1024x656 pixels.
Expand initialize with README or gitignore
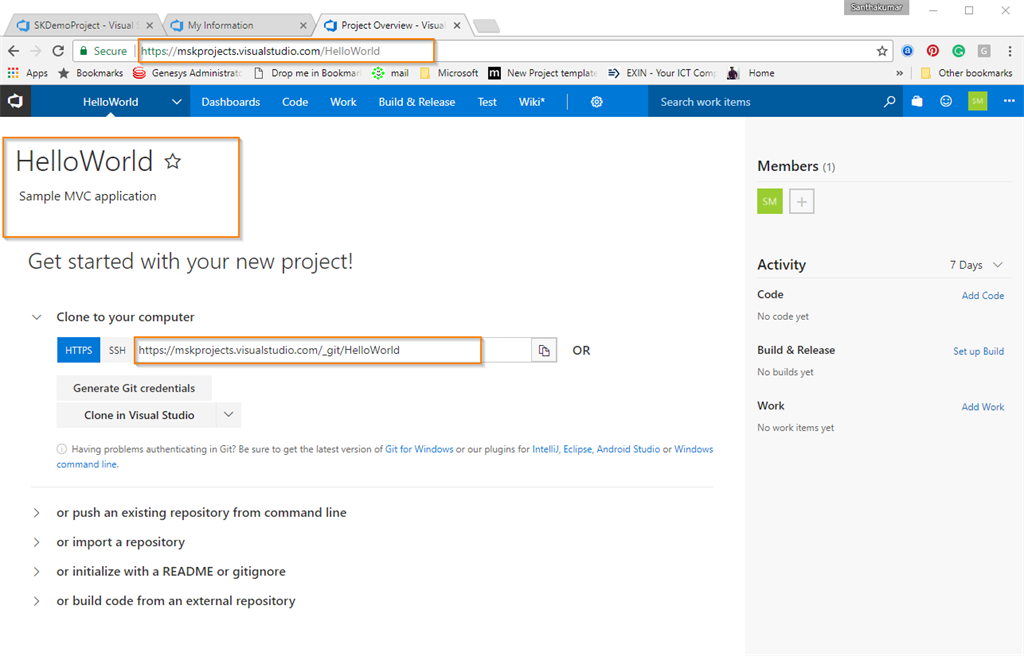point(37,572)
